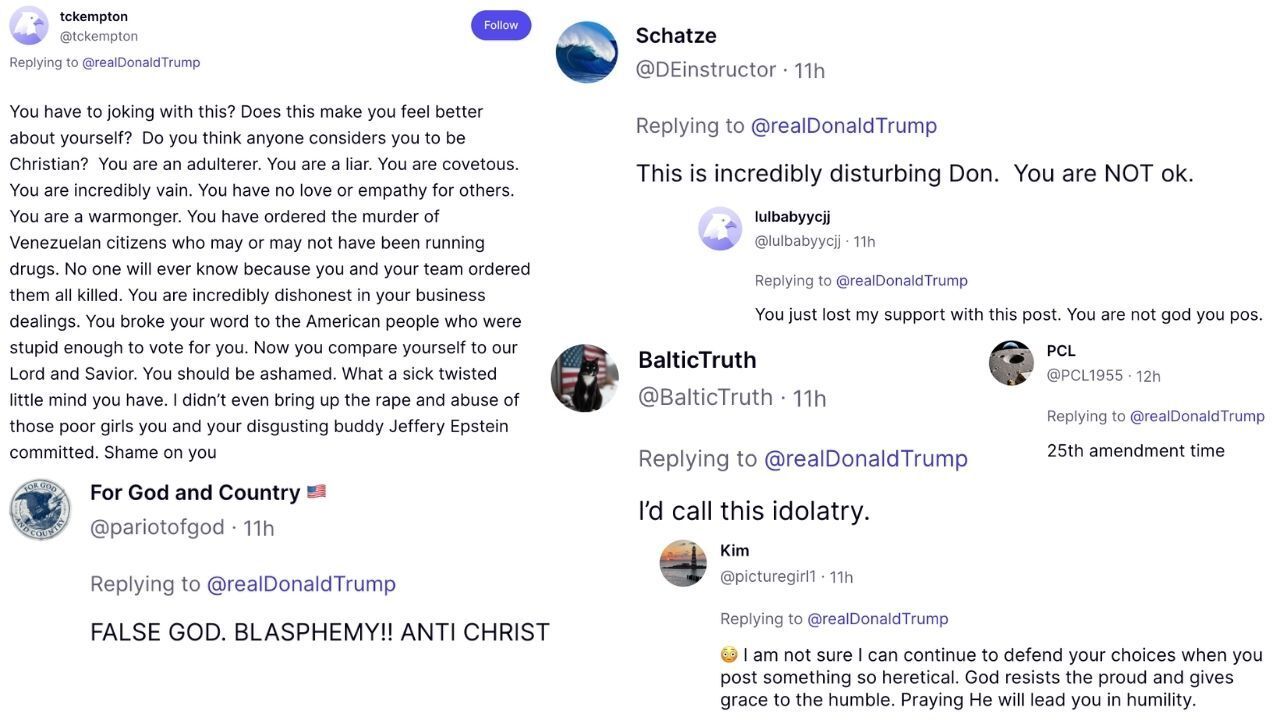Open For God and Country seal avatar
The height and width of the screenshot is (720, 1280).
(x=40, y=510)
